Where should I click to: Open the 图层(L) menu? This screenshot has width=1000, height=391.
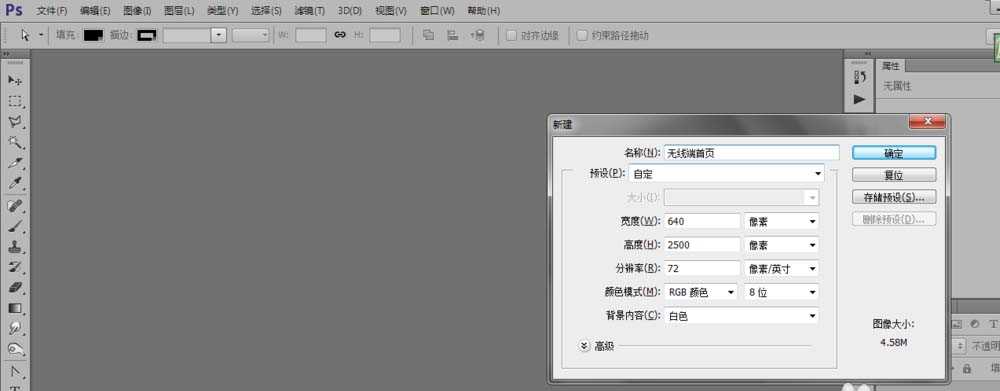tap(179, 11)
